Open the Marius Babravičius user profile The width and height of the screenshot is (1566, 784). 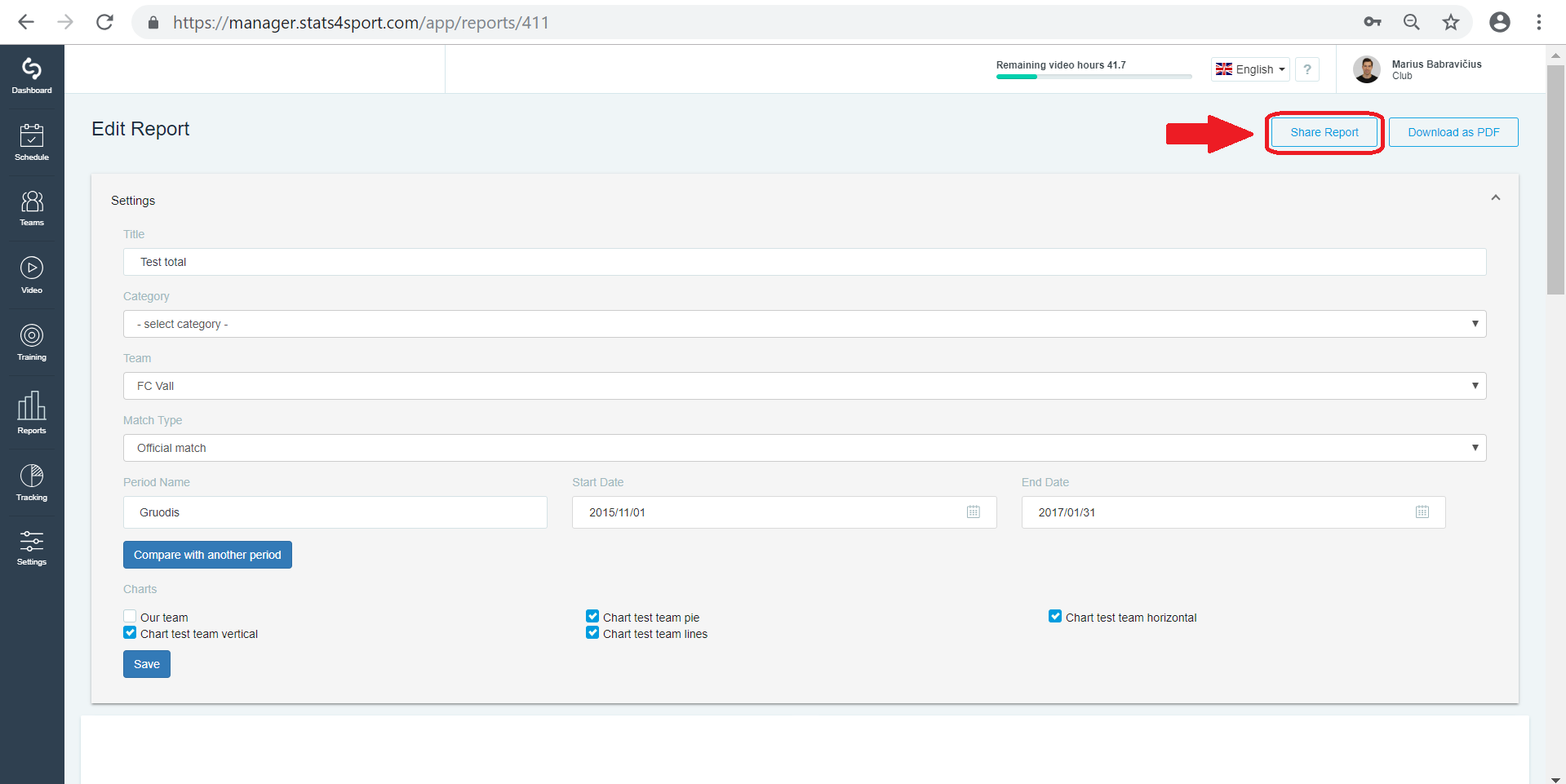[x=1417, y=69]
